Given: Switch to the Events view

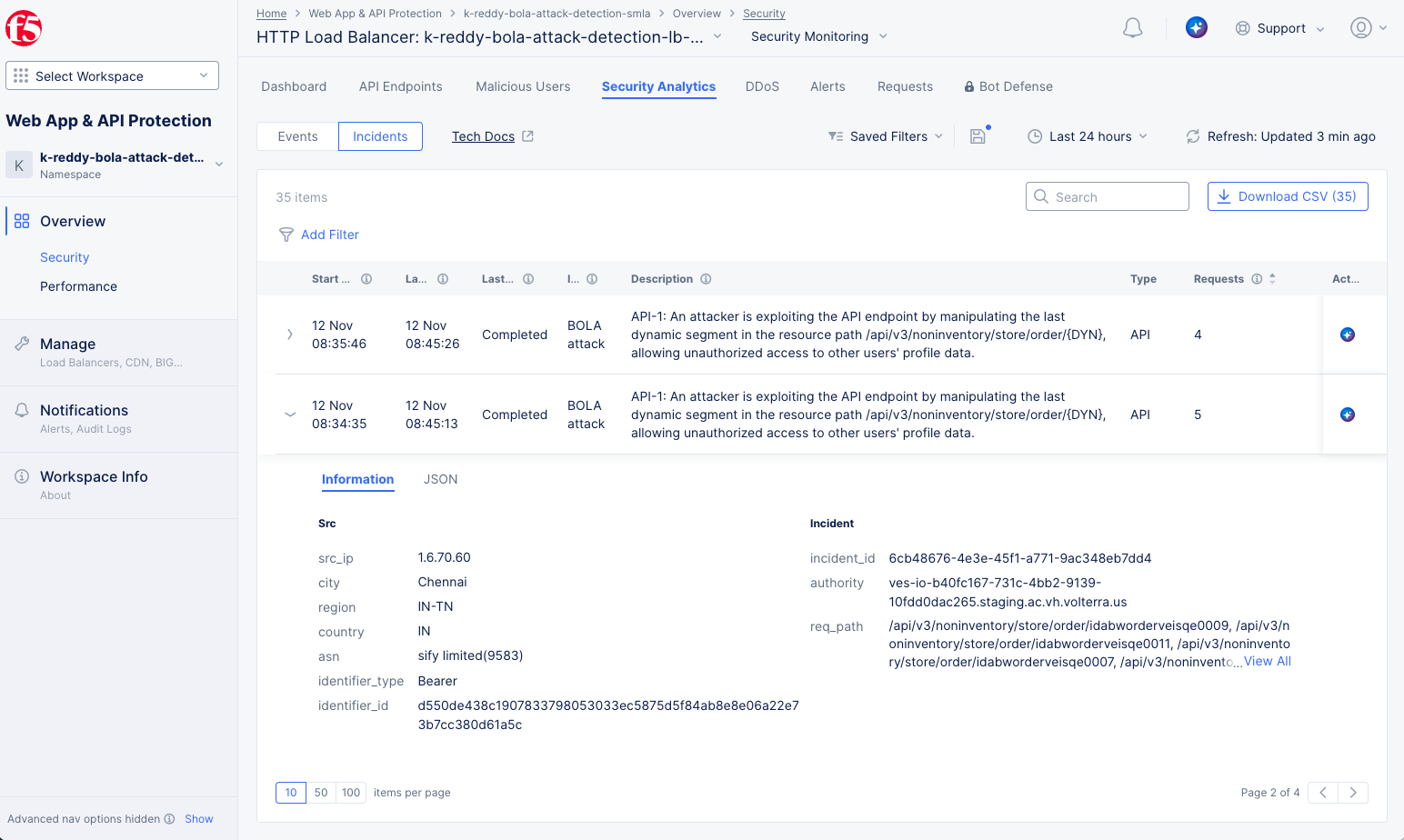Looking at the screenshot, I should coord(297,136).
